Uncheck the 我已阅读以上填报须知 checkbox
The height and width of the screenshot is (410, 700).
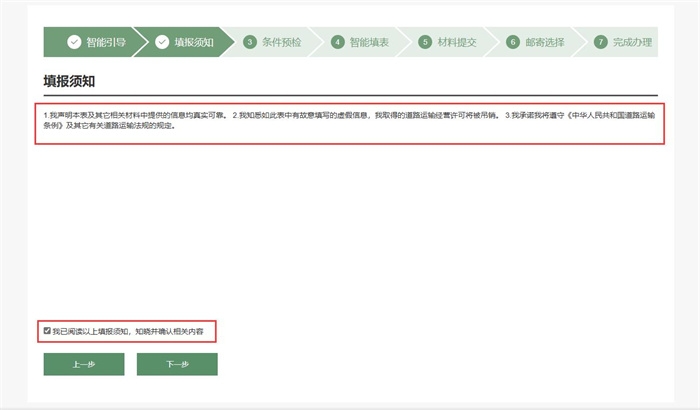coord(47,331)
